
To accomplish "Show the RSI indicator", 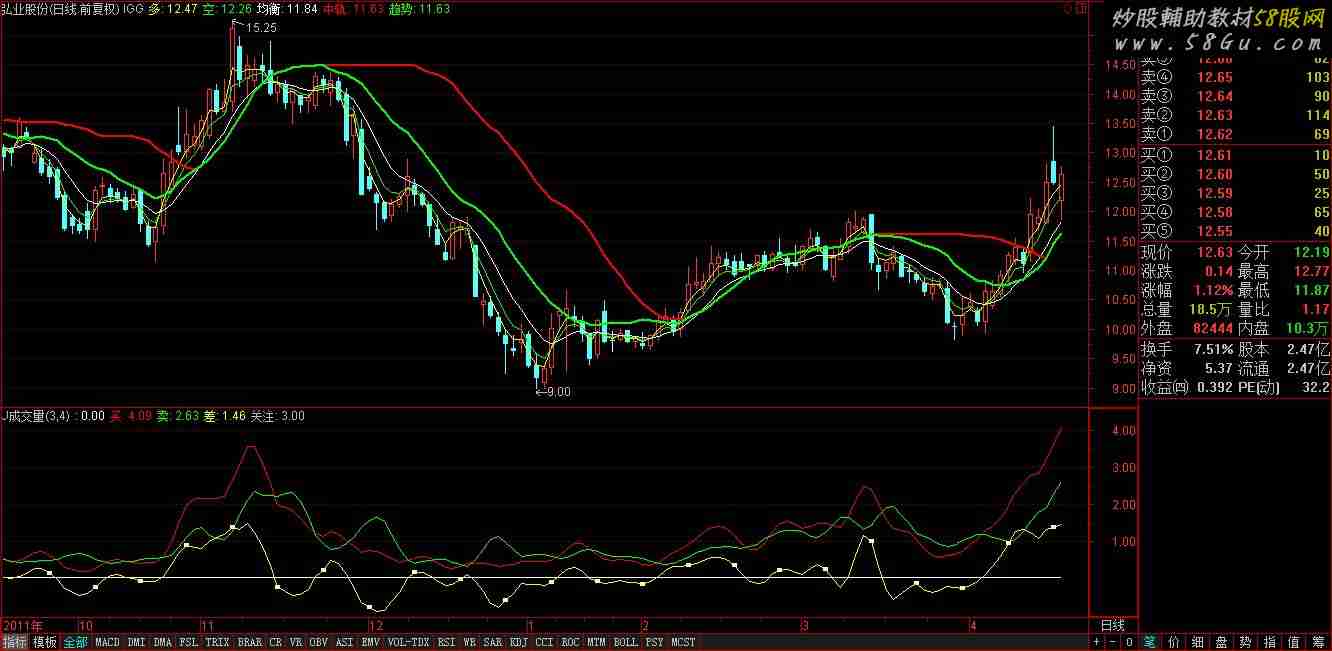I will click(x=447, y=642).
